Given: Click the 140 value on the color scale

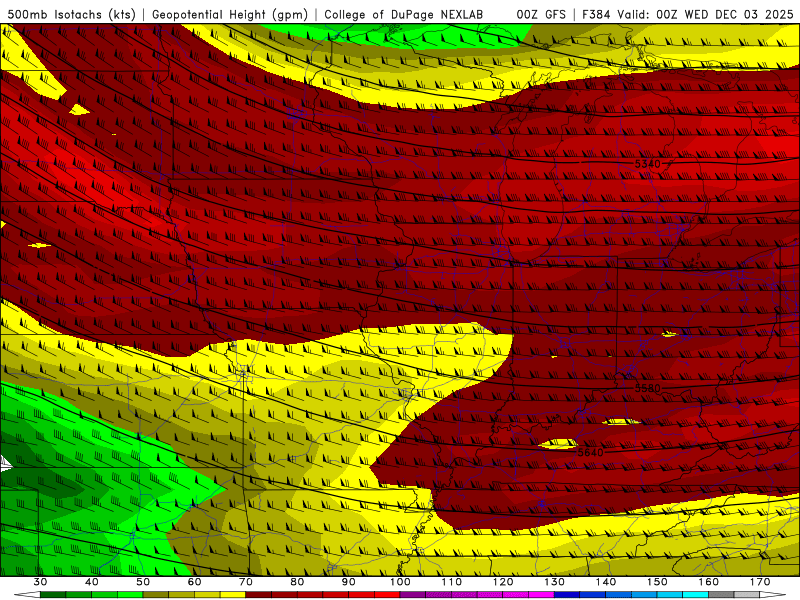Looking at the screenshot, I should 606,582.
